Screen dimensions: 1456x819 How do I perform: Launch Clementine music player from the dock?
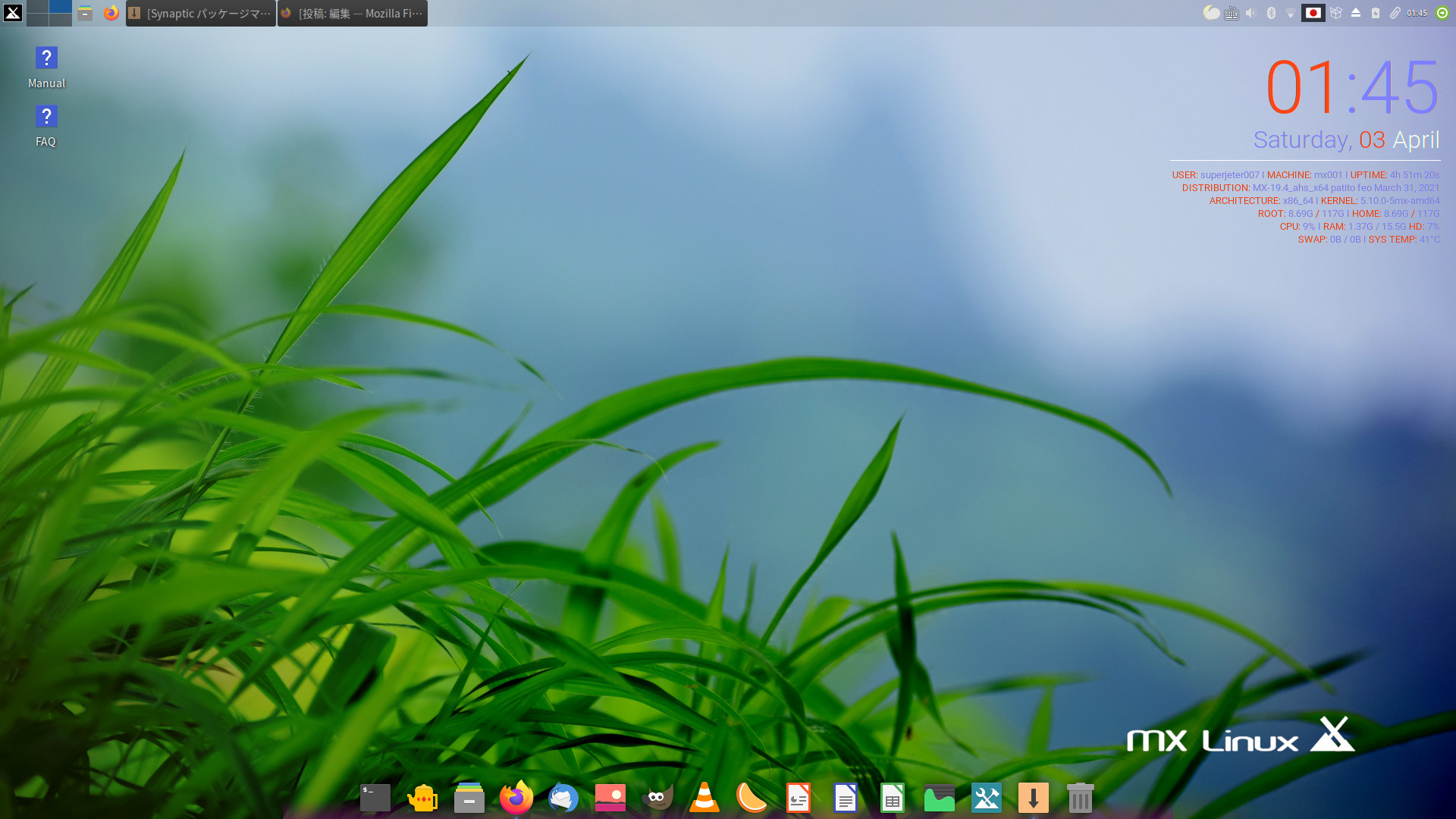tap(752, 798)
